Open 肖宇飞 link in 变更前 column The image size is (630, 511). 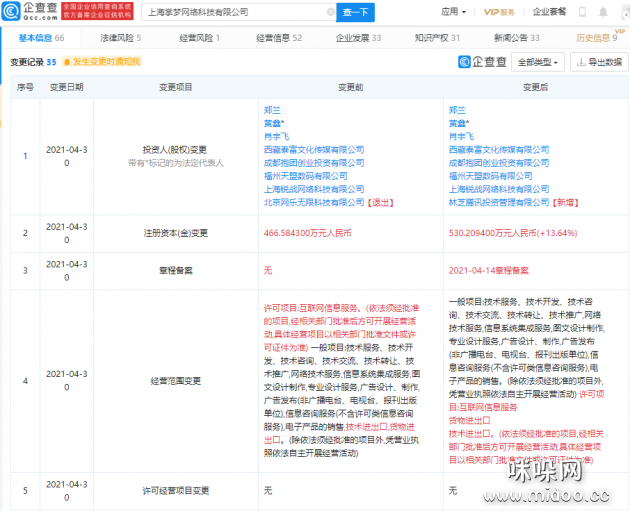(x=276, y=137)
